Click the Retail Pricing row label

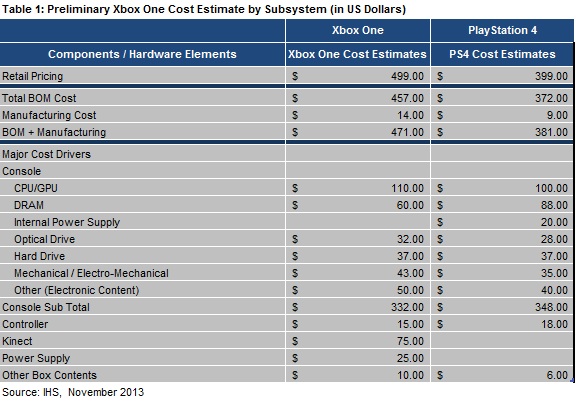tap(33, 76)
